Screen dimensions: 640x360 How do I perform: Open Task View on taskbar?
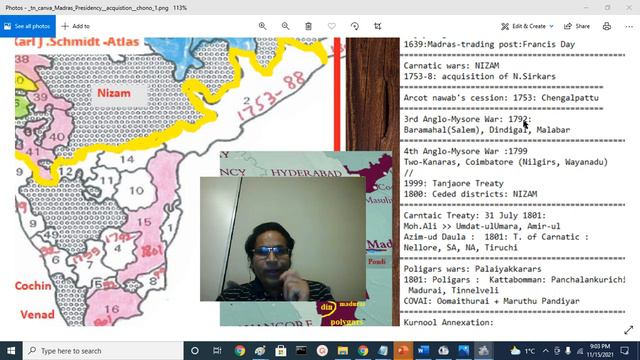tap(217, 351)
